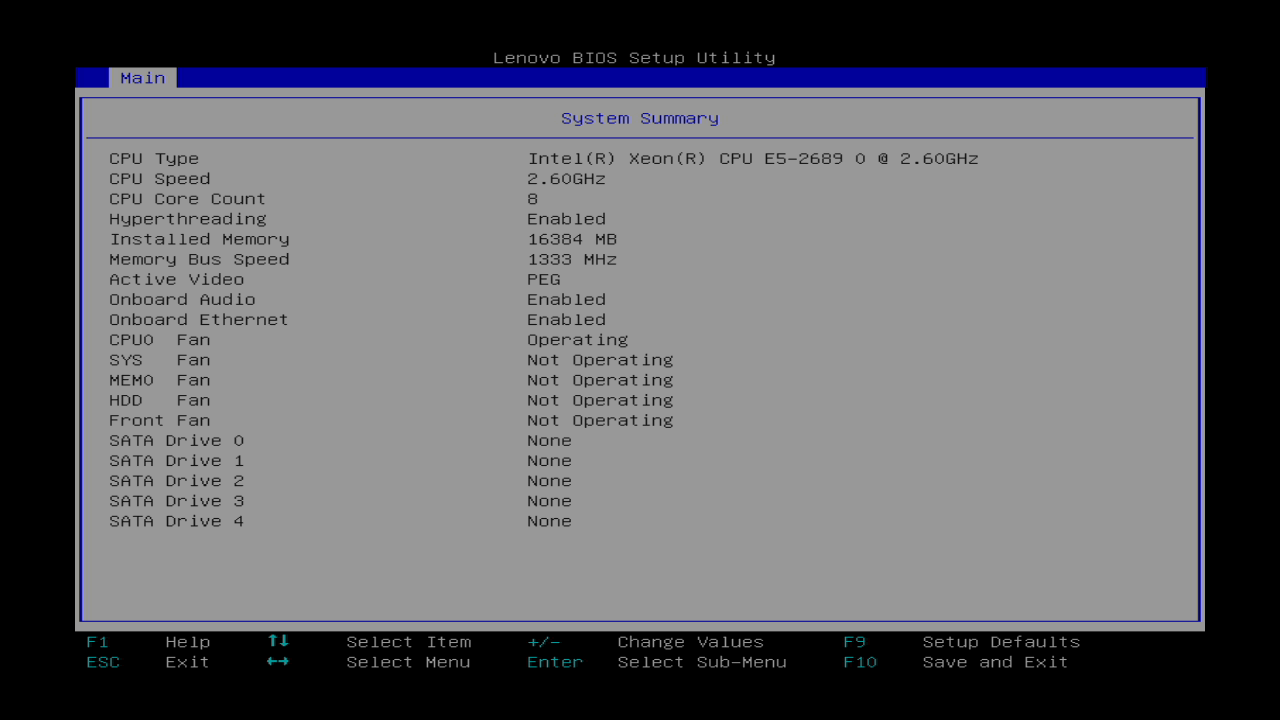The width and height of the screenshot is (1280, 720).
Task: Click the SATA Drive 3 None value
Action: tap(550, 500)
